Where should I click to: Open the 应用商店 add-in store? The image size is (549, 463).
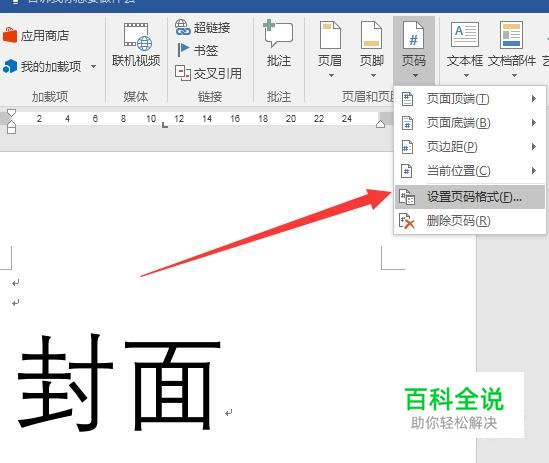36,35
